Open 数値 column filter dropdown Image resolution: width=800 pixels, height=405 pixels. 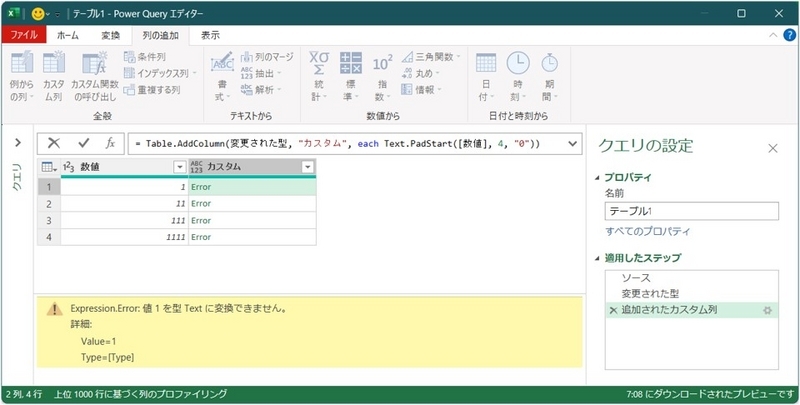click(x=180, y=167)
